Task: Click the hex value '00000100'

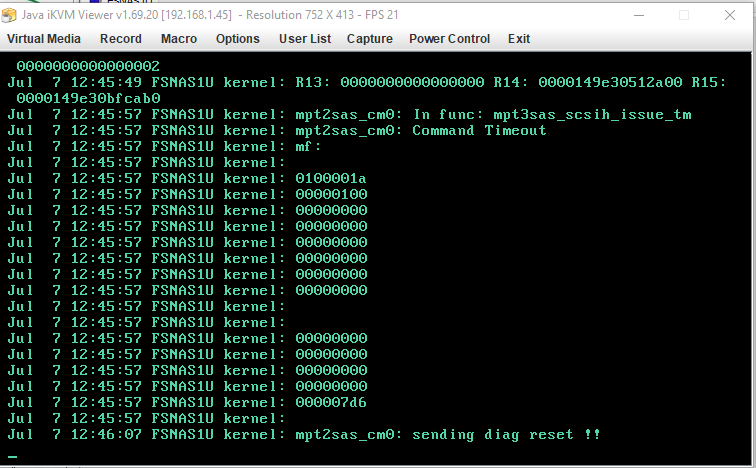Action: [x=331, y=195]
